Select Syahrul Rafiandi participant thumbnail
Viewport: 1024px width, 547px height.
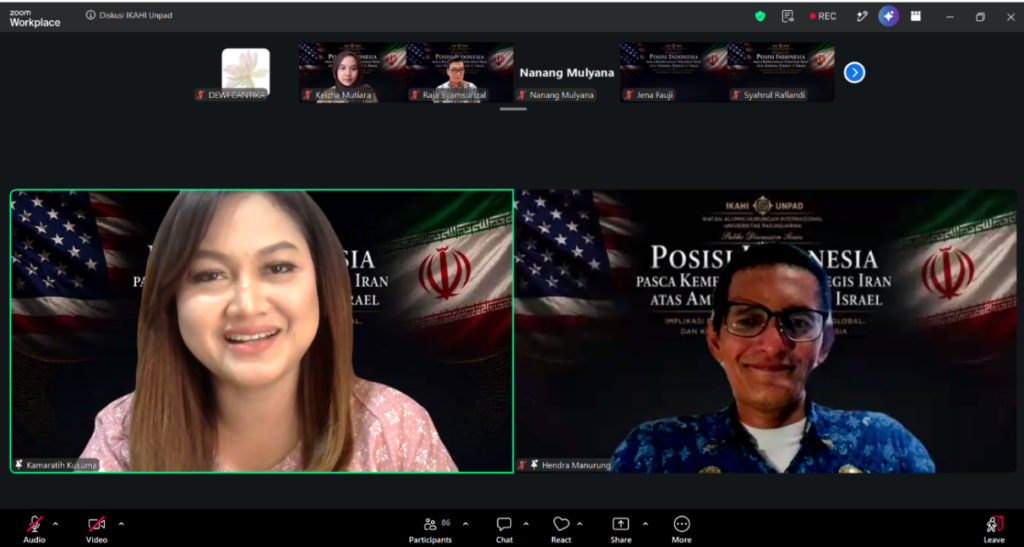780,72
